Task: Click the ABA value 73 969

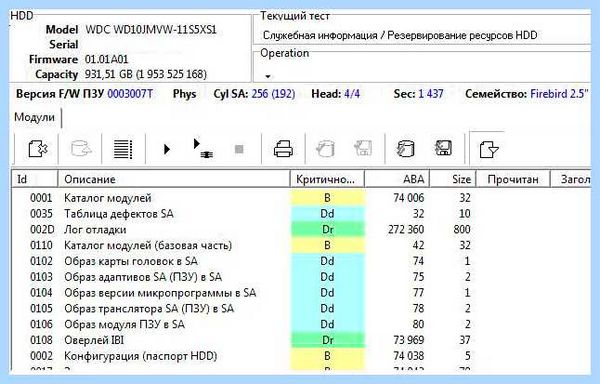Action: click(409, 340)
